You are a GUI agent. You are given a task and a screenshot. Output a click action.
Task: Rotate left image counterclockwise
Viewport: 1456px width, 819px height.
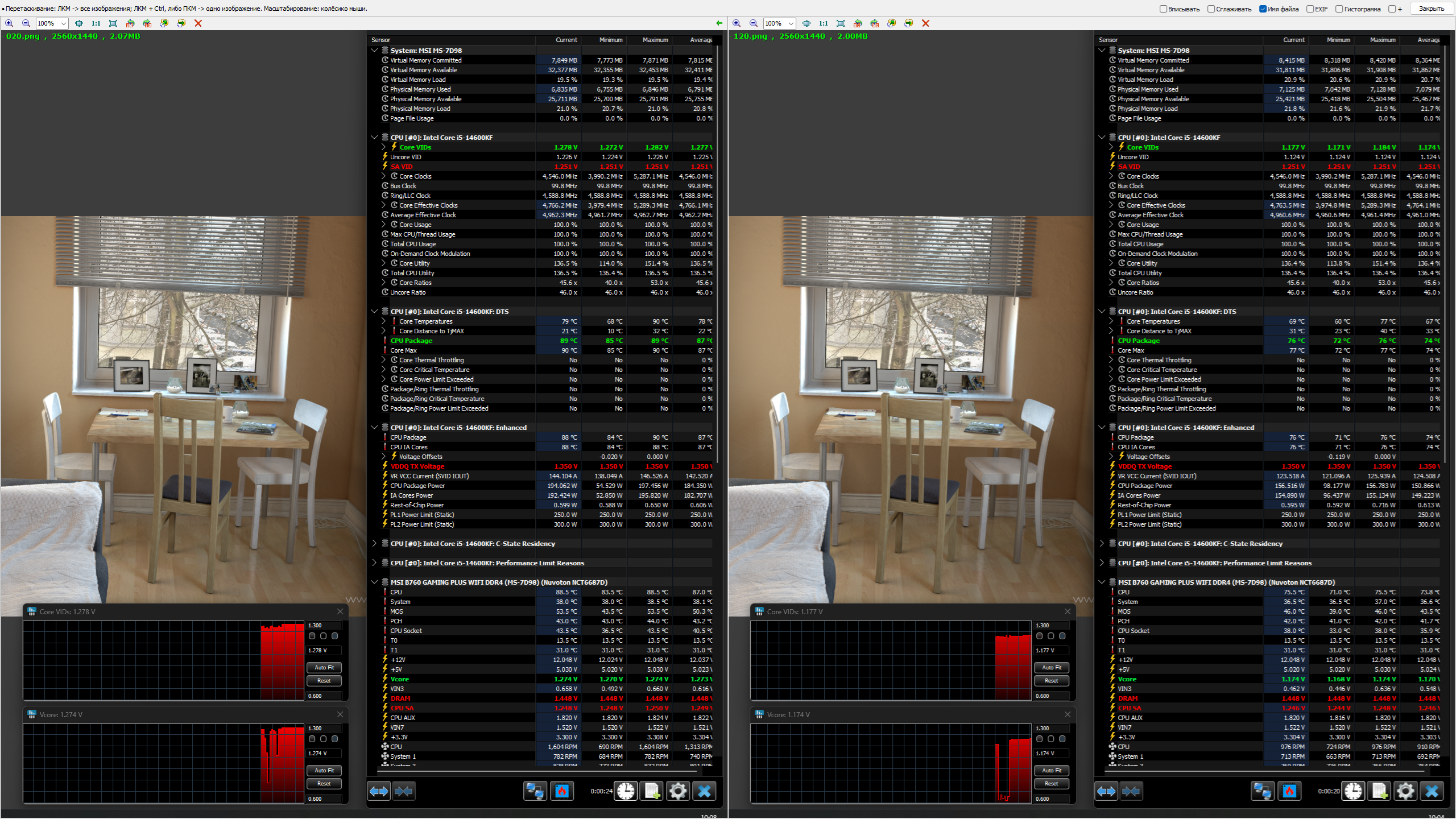pos(130,23)
